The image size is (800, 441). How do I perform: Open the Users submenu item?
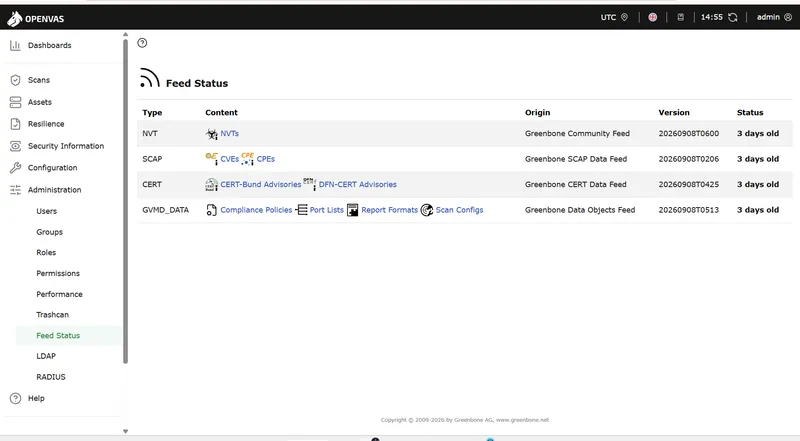(x=46, y=211)
